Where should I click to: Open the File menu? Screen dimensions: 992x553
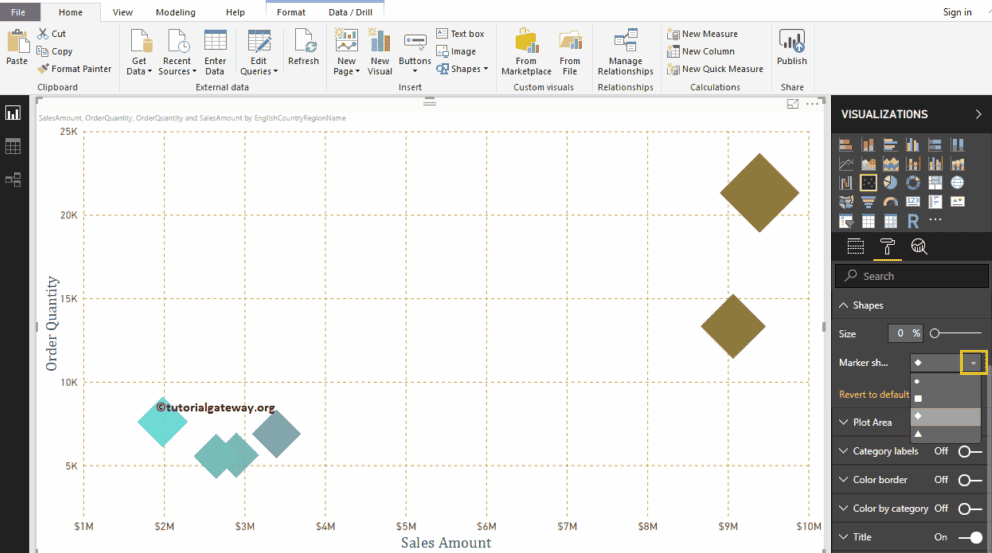[x=18, y=12]
